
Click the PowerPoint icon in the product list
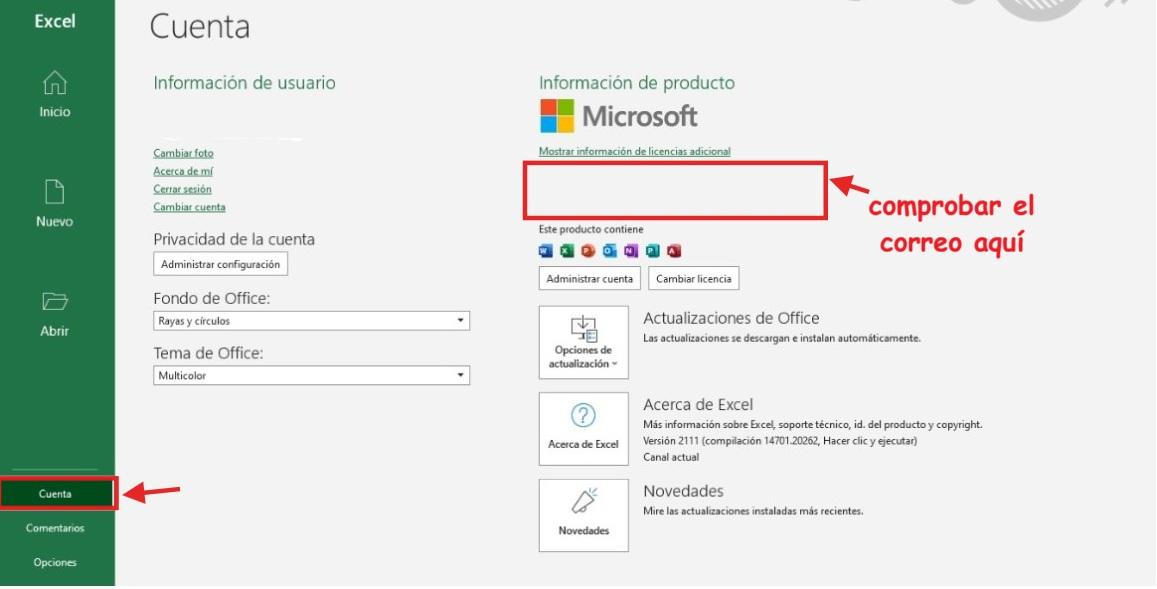click(x=588, y=251)
